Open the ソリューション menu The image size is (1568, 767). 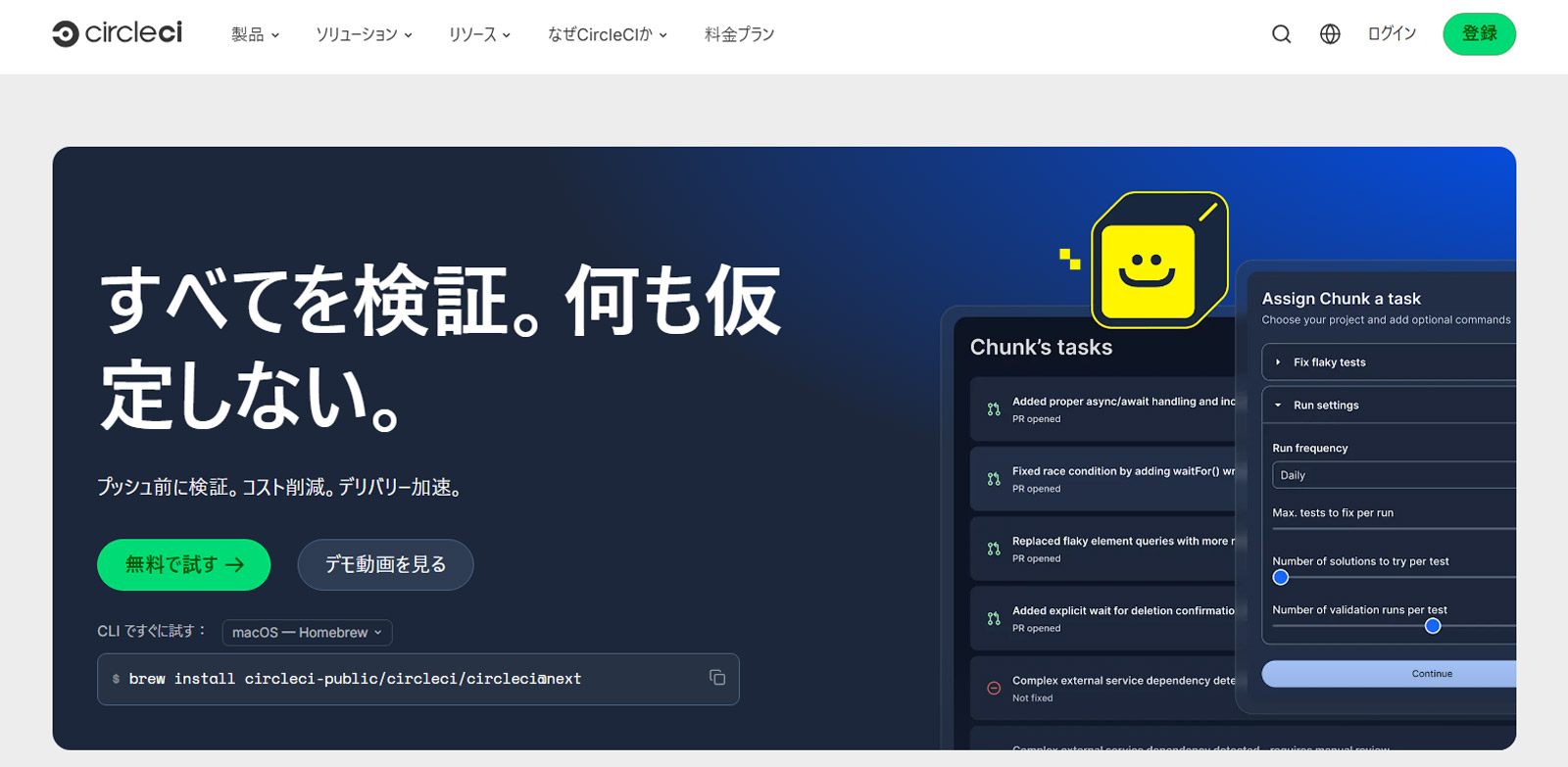364,34
